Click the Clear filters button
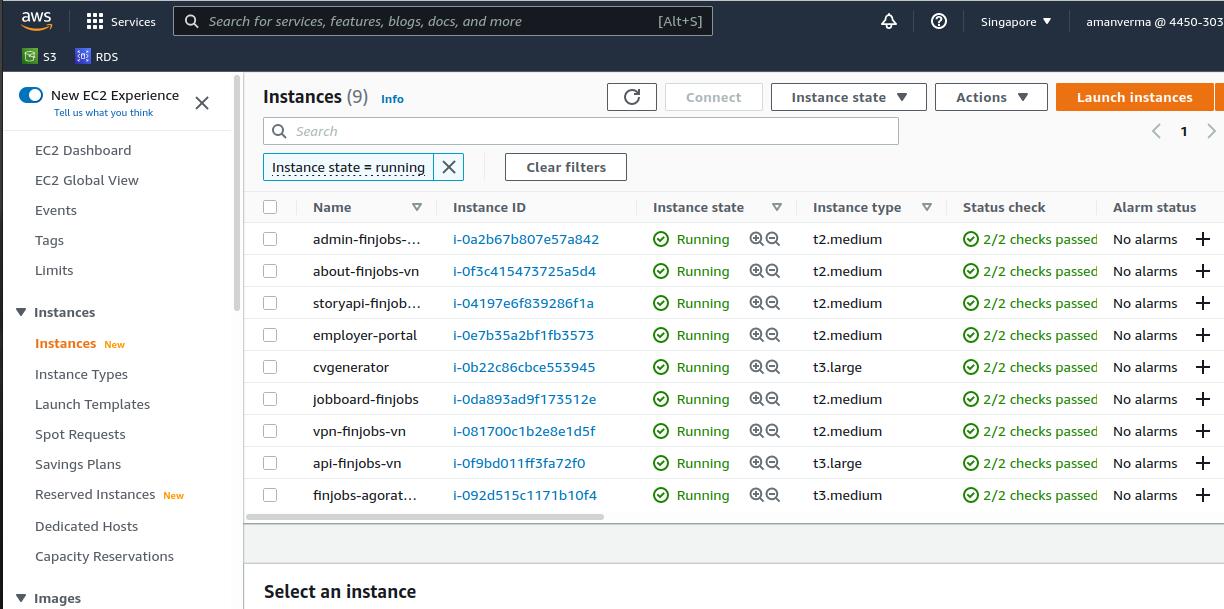This screenshot has width=1224, height=609. point(566,167)
